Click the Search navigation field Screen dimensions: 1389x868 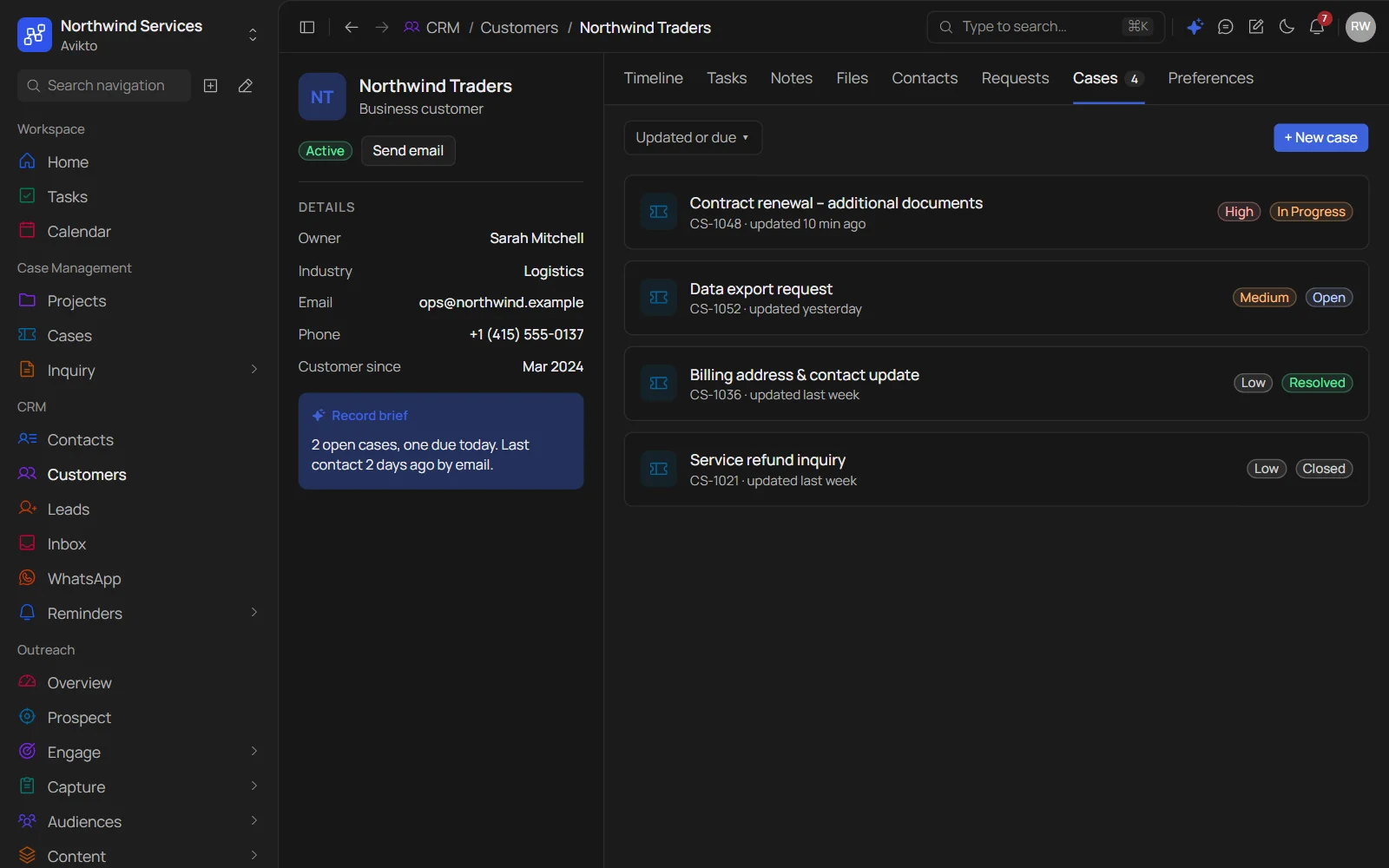[x=104, y=85]
